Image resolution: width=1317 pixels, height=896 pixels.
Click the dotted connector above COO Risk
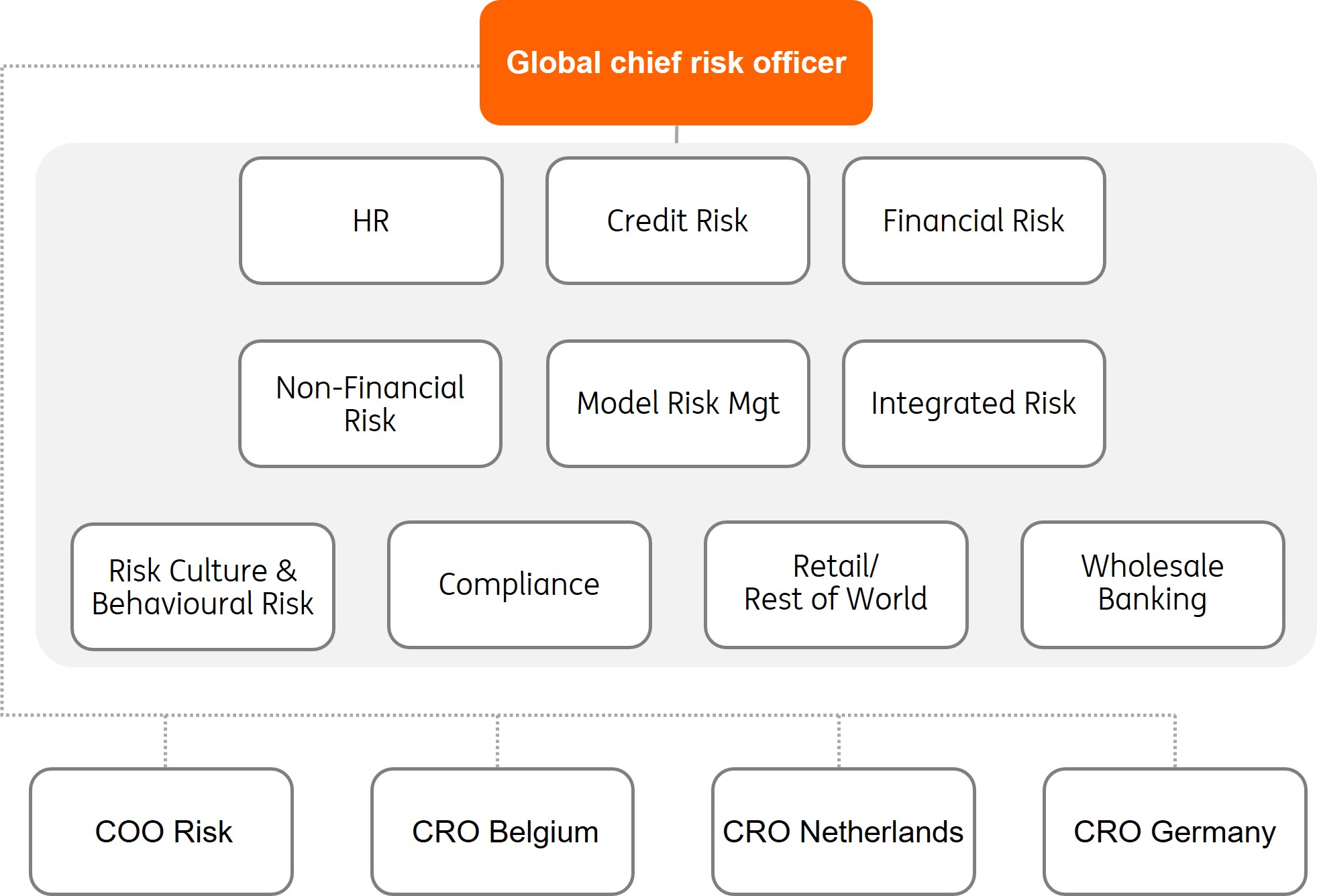click(x=166, y=742)
